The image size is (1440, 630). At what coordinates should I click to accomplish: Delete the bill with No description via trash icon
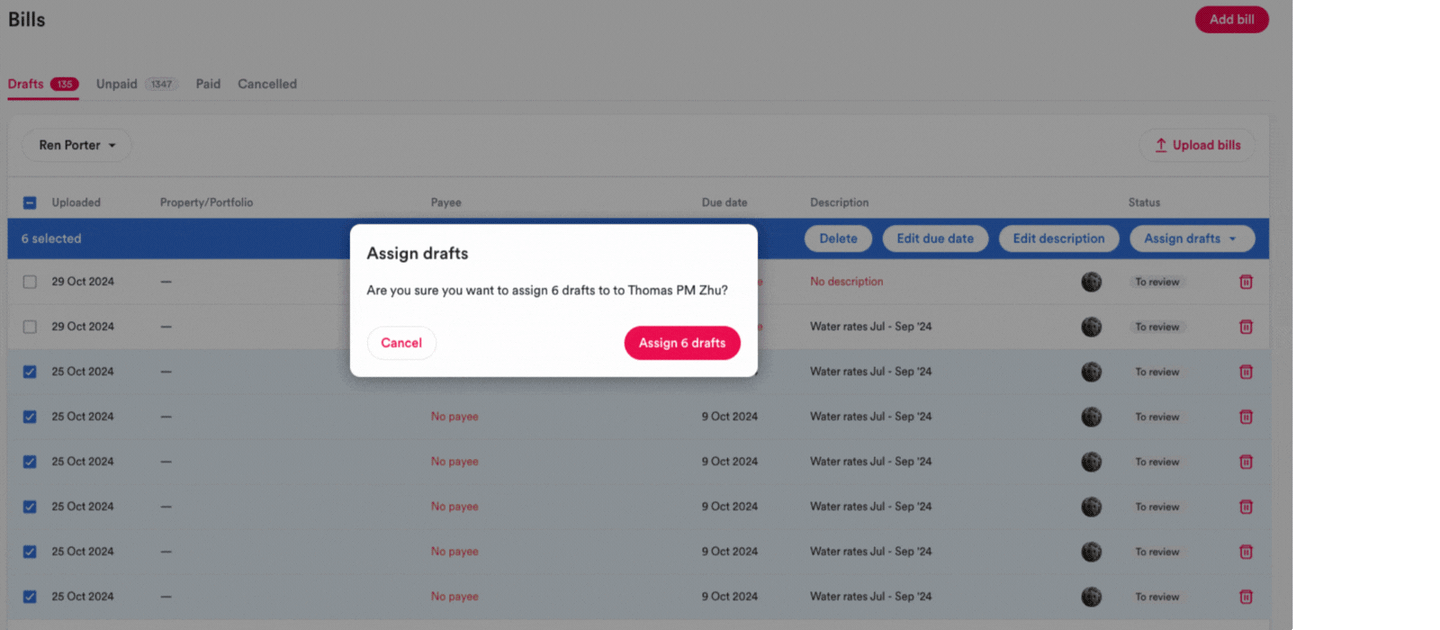(1246, 282)
